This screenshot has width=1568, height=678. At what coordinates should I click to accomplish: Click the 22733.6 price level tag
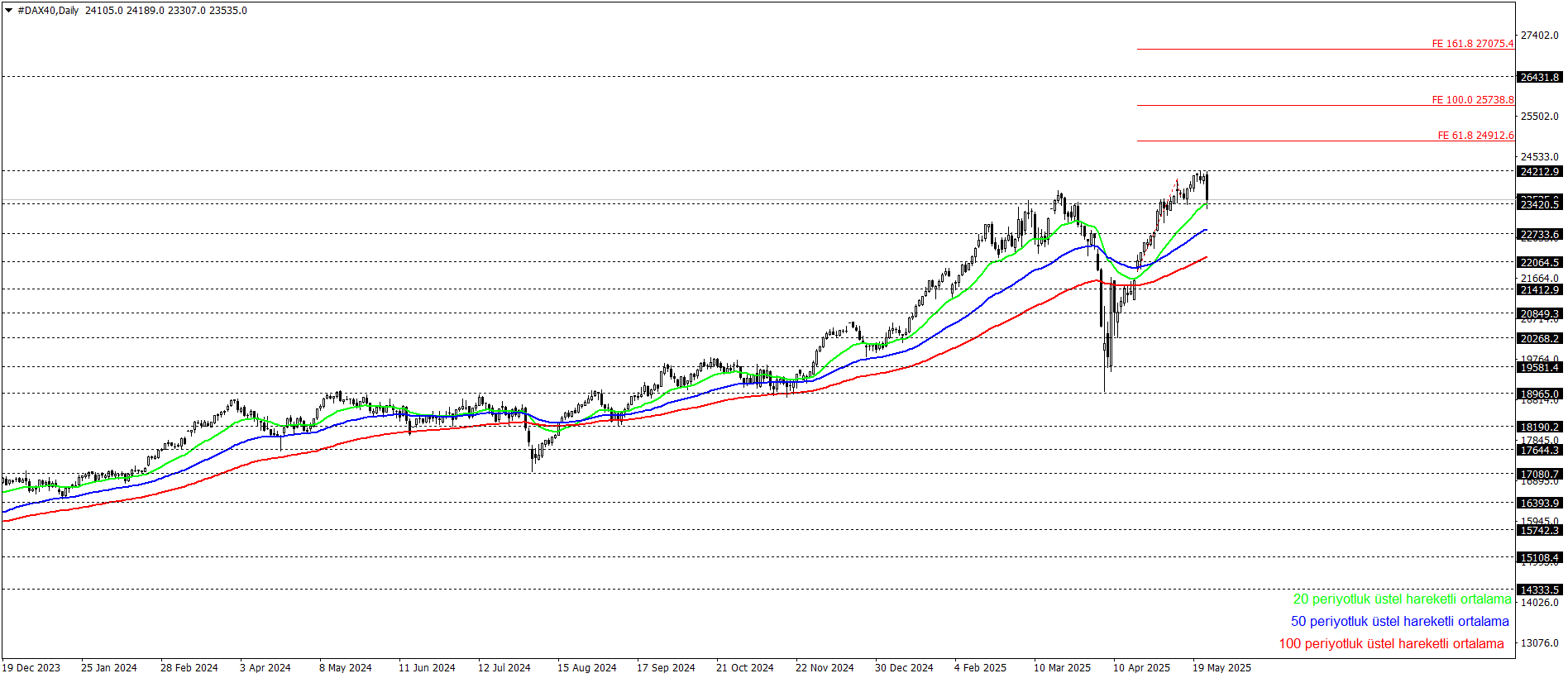coord(1539,234)
